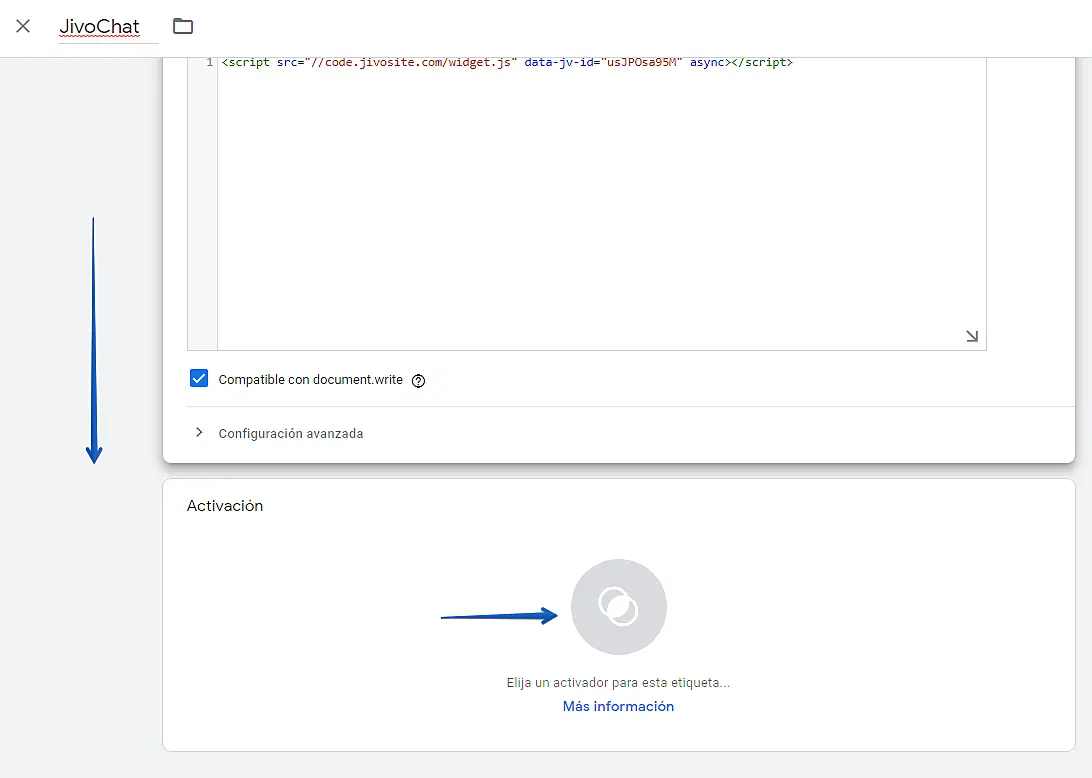
Task: Close the tag editor with the X
Action: (23, 26)
